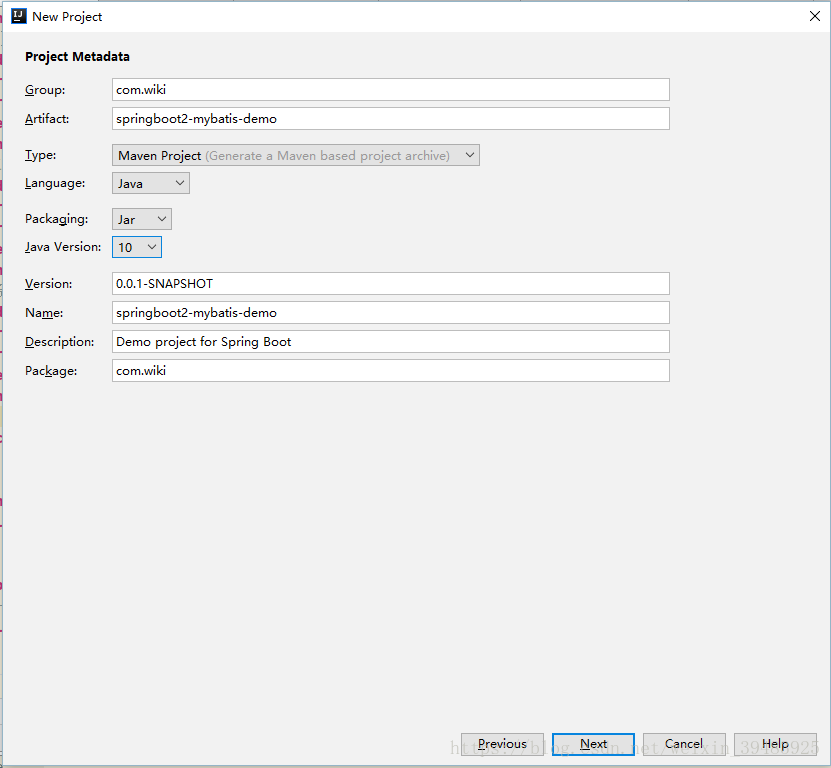Open the Type dropdown for Maven Project
The height and width of the screenshot is (768, 831).
point(296,155)
